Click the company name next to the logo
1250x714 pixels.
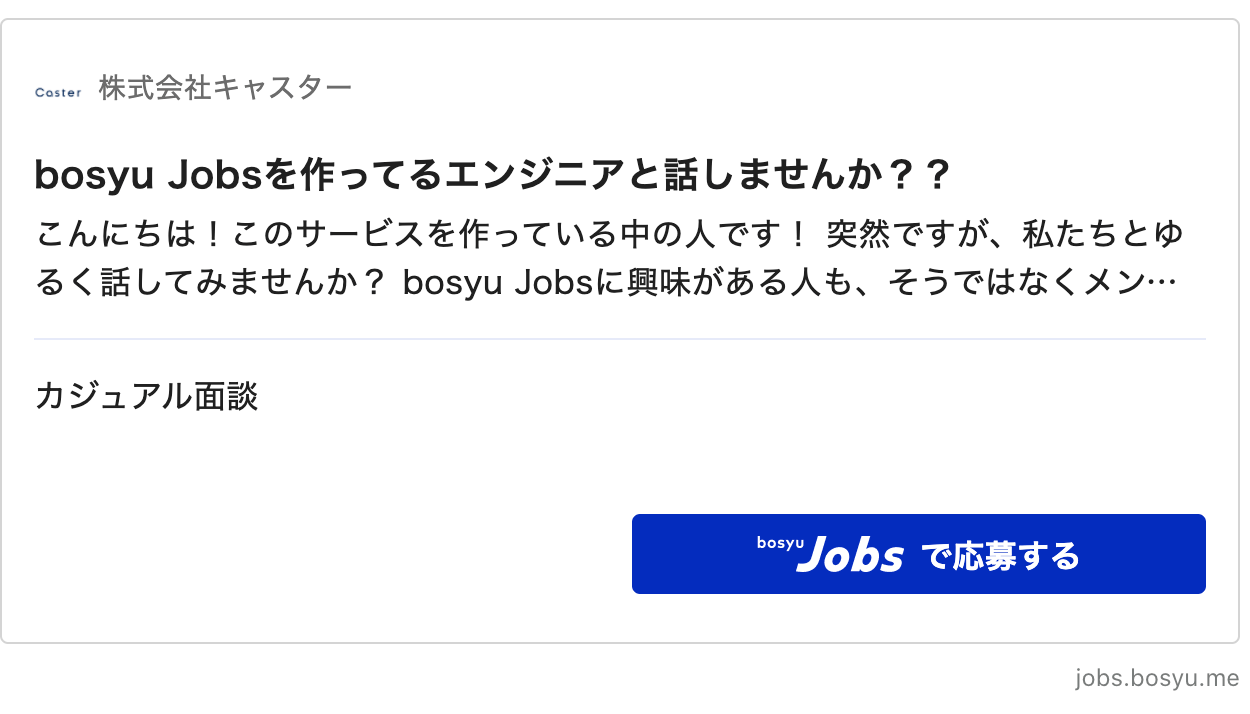pos(223,88)
